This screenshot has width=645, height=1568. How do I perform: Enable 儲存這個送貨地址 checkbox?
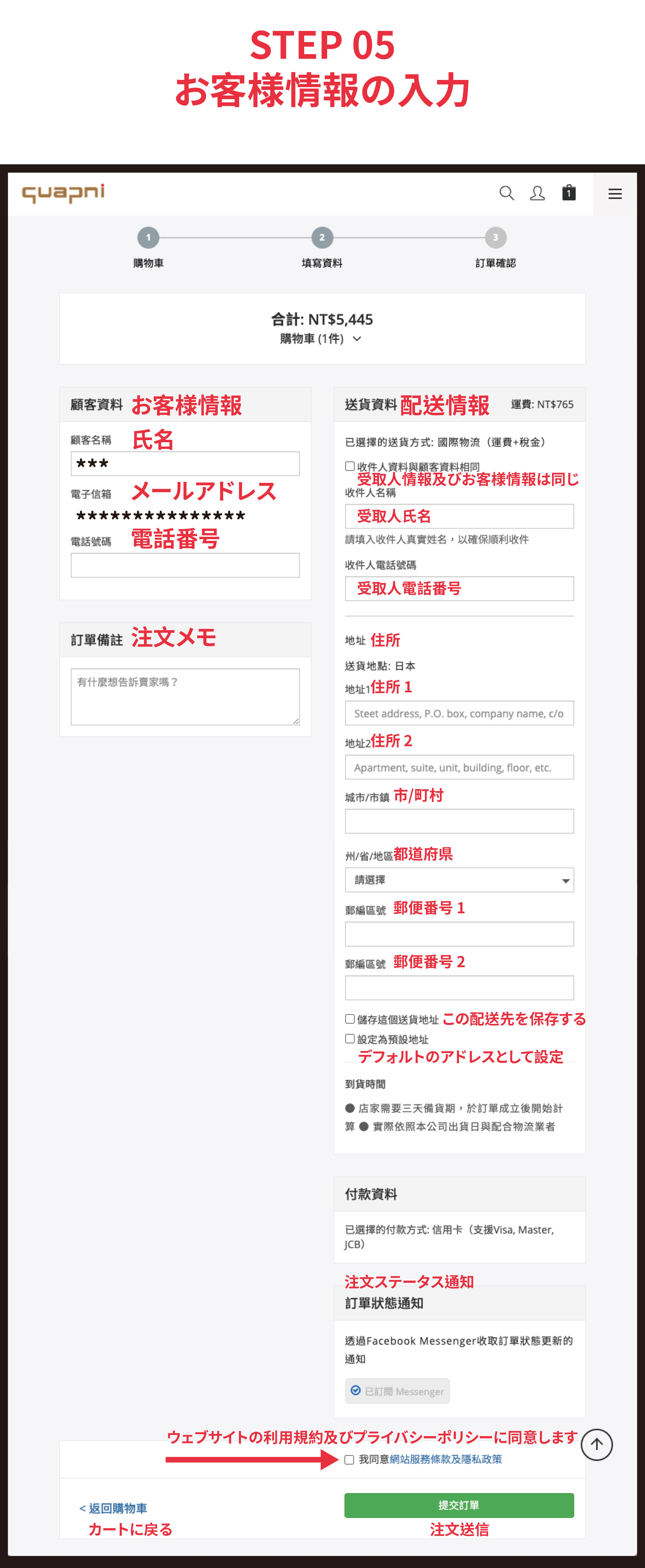coord(350,1019)
